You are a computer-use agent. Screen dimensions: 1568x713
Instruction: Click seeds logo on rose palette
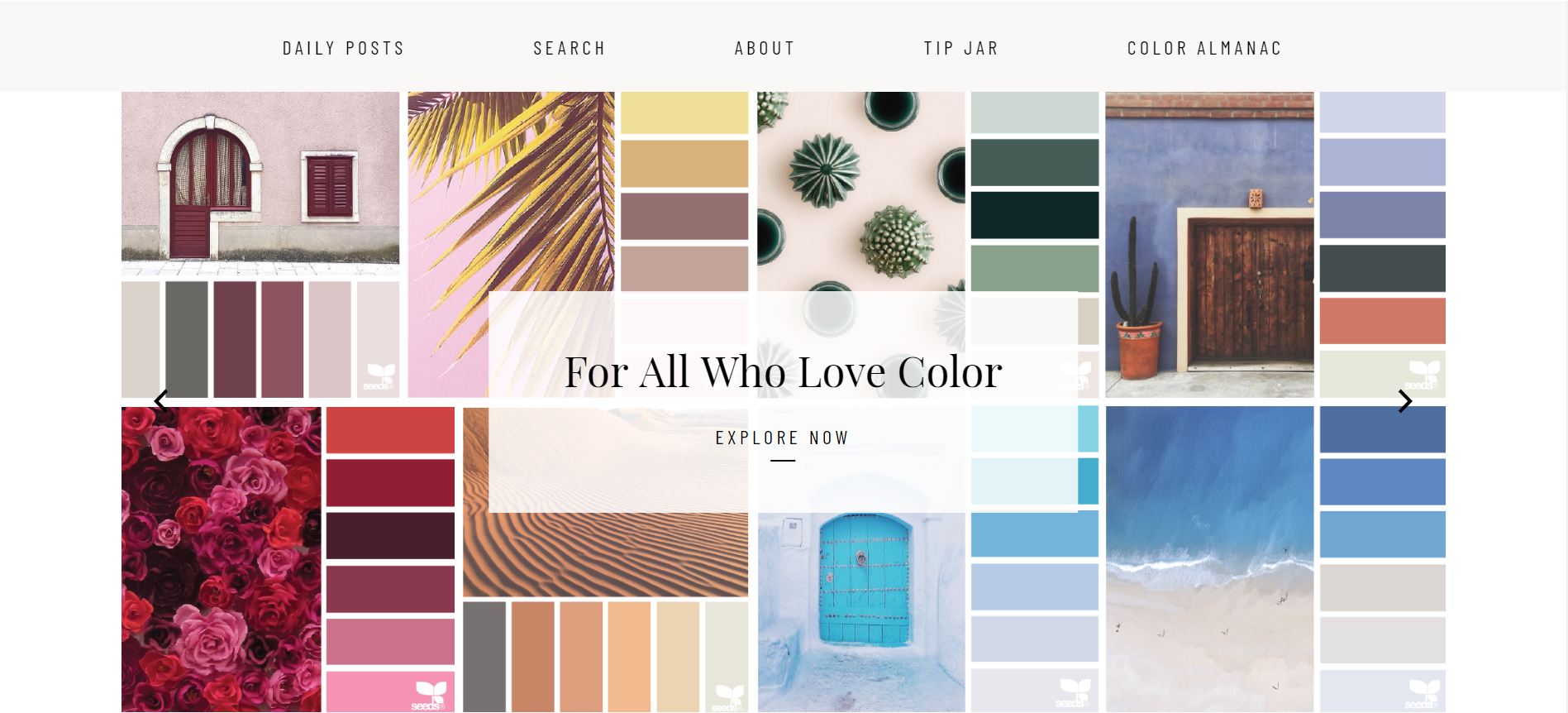point(429,696)
